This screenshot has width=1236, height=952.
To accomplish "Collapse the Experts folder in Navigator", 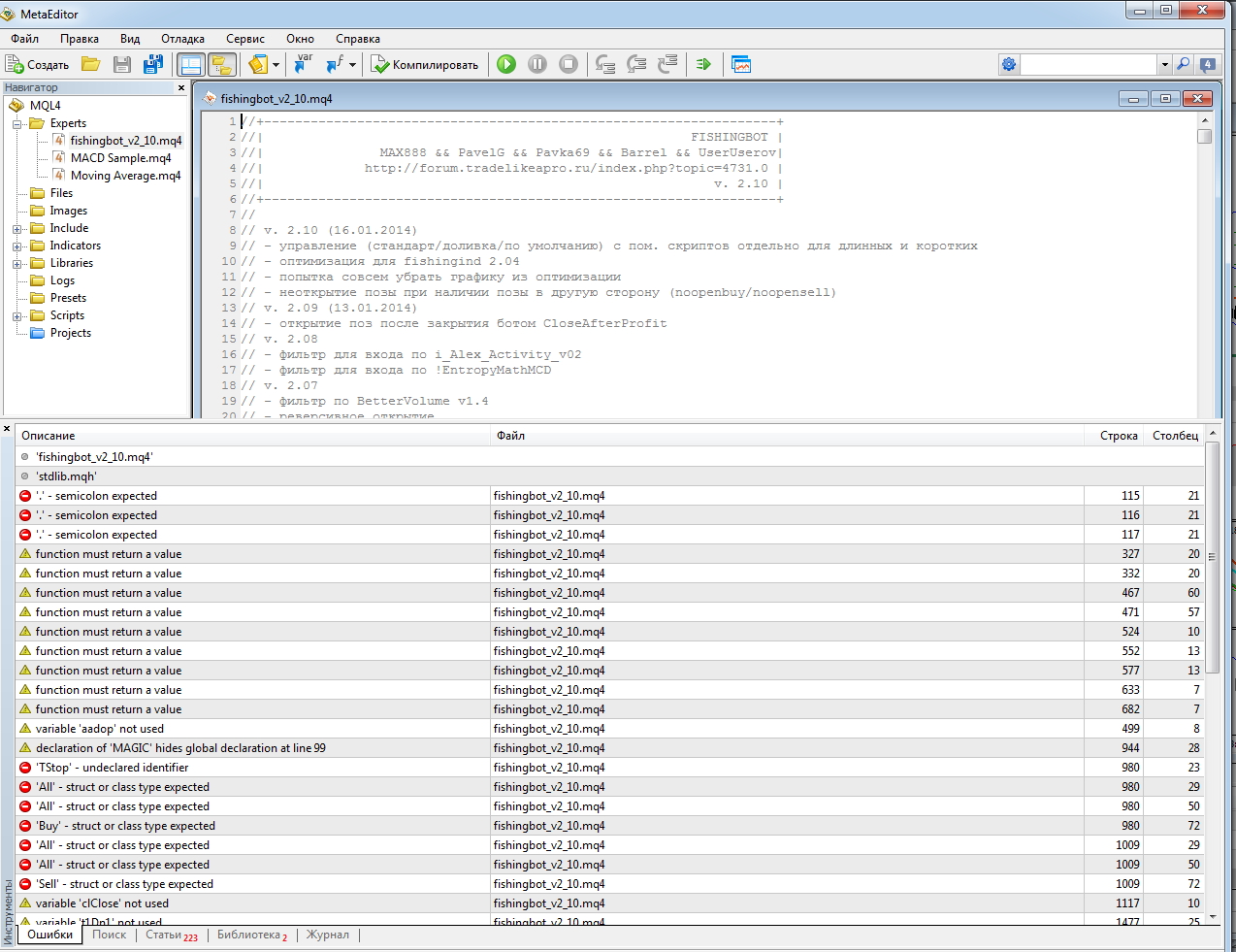I will [x=16, y=124].
